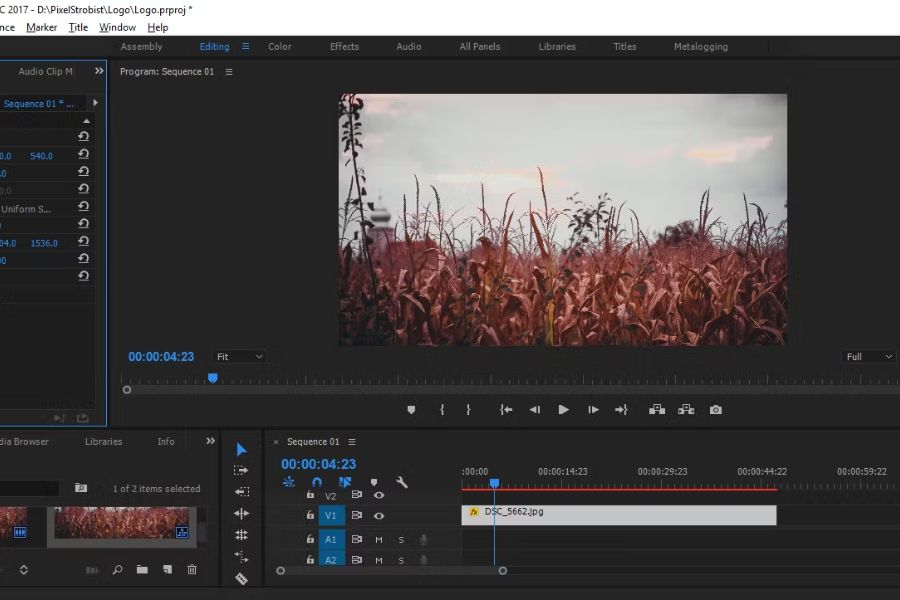This screenshot has height=600, width=900.
Task: Toggle timeline Snap magnet button
Action: click(317, 482)
